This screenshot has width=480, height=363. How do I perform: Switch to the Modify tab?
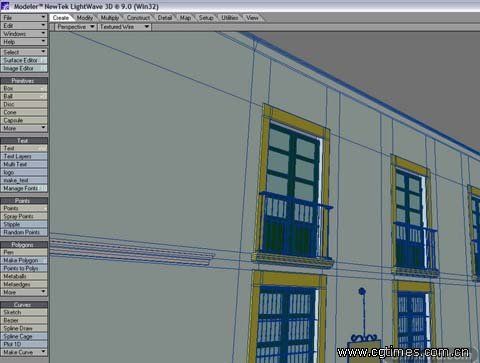click(x=85, y=18)
